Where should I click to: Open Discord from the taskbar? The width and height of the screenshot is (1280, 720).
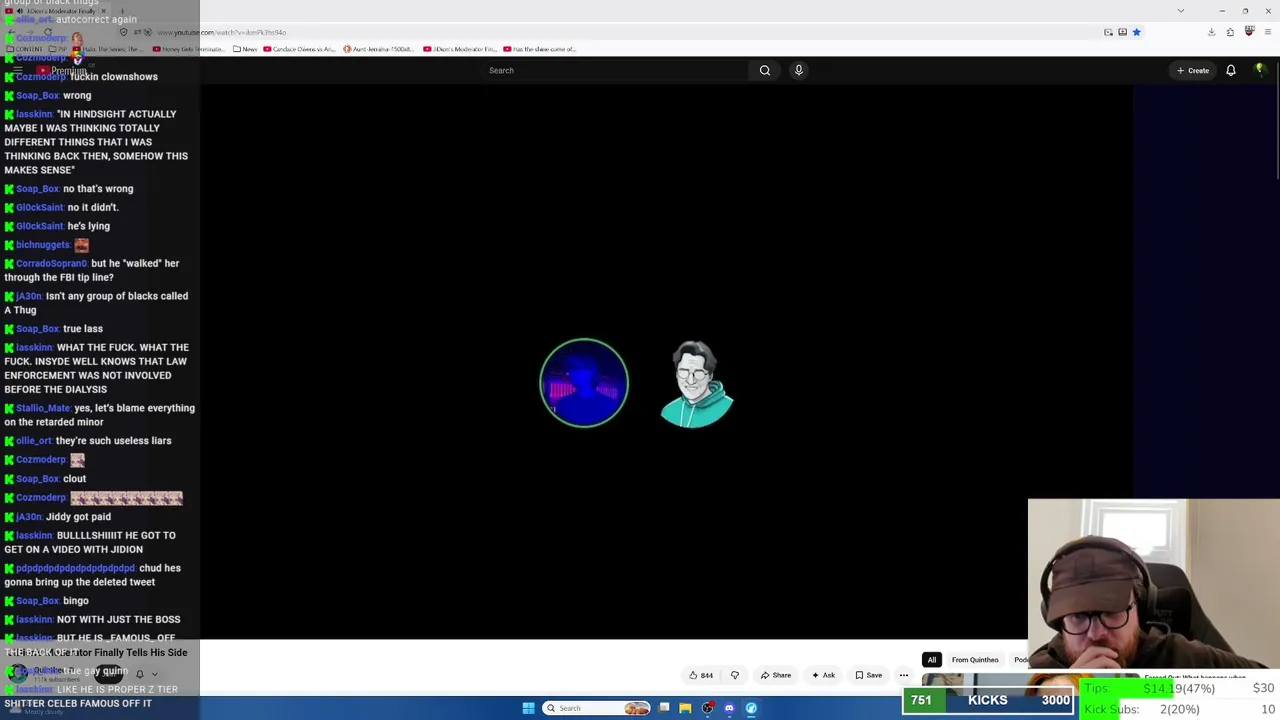coord(729,708)
